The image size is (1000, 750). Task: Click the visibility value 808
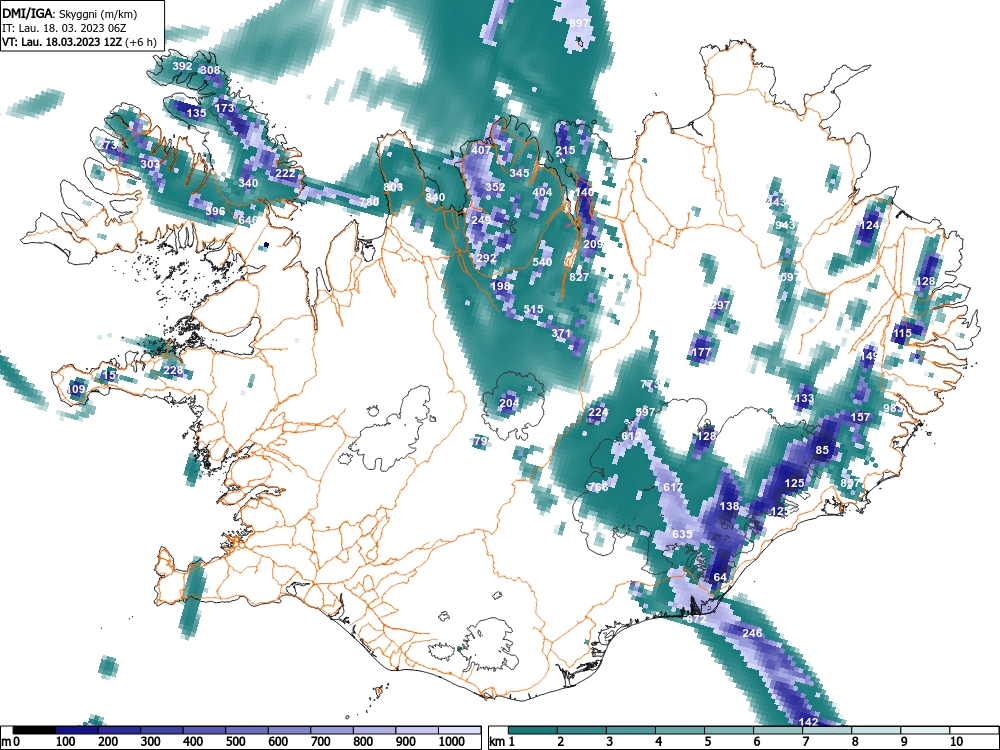point(210,70)
